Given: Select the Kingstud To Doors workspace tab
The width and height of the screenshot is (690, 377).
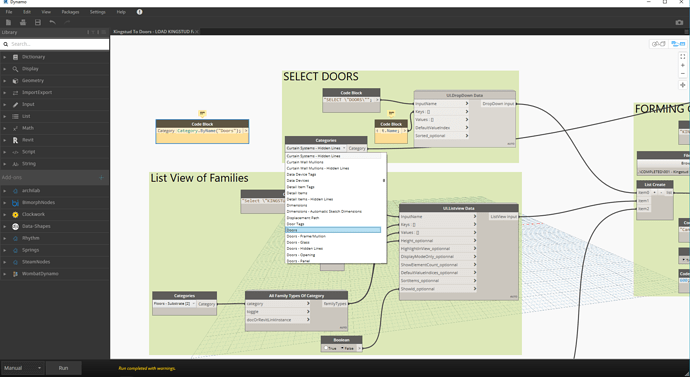Looking at the screenshot, I should [153, 32].
